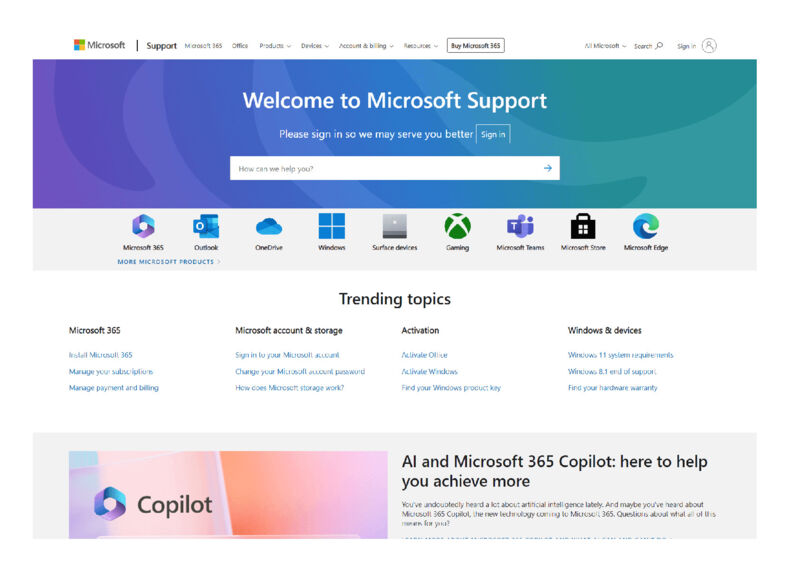
Task: Click the Buy Microsoft 365 button
Action: (476, 45)
